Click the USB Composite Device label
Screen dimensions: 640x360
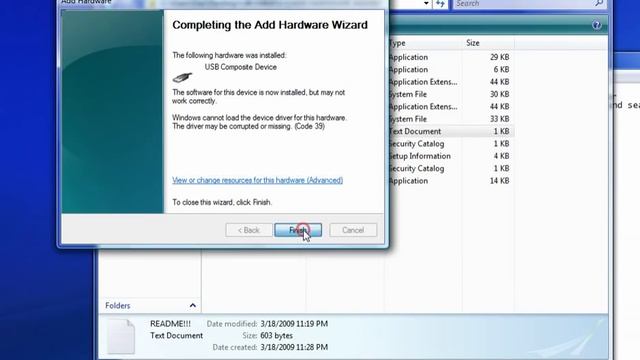pyautogui.click(x=240, y=67)
